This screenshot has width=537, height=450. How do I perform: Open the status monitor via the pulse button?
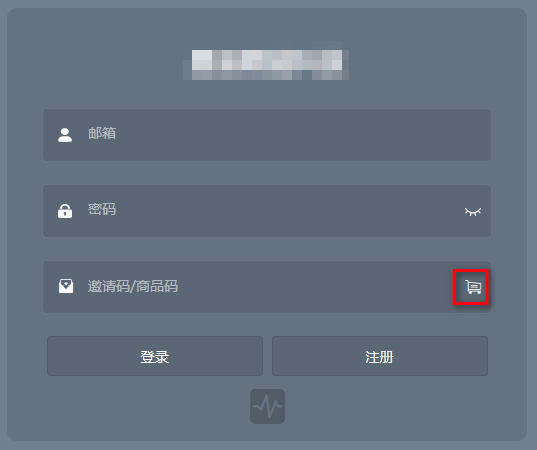pos(267,407)
